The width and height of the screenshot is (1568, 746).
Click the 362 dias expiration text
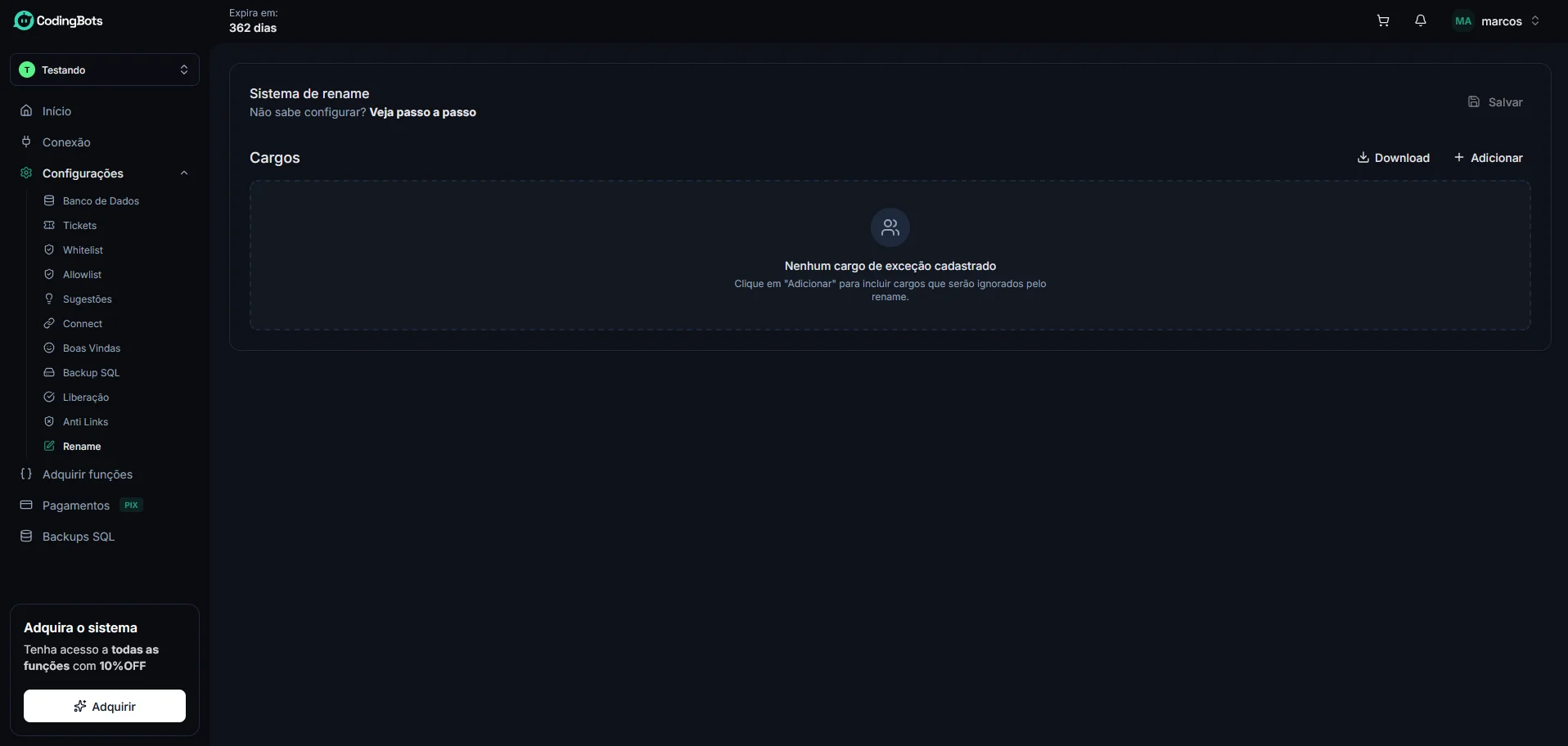tap(253, 28)
